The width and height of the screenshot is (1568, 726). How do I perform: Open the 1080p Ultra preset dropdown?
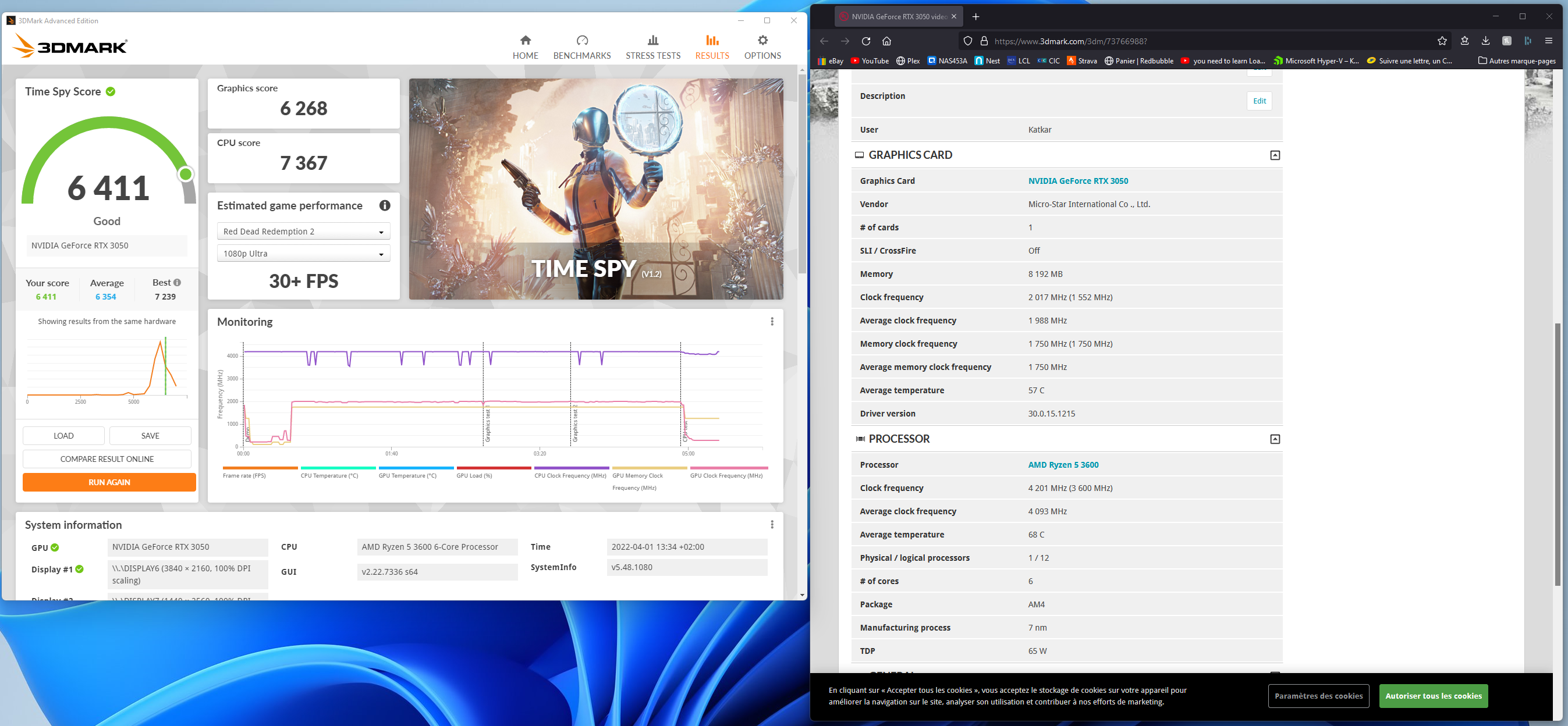click(x=303, y=253)
